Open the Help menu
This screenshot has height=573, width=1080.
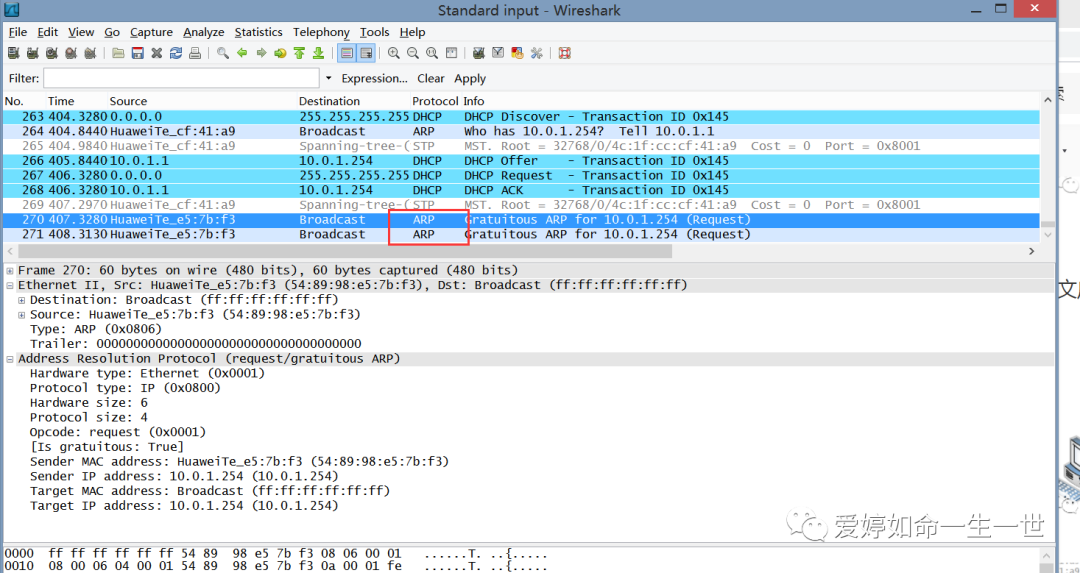[412, 32]
